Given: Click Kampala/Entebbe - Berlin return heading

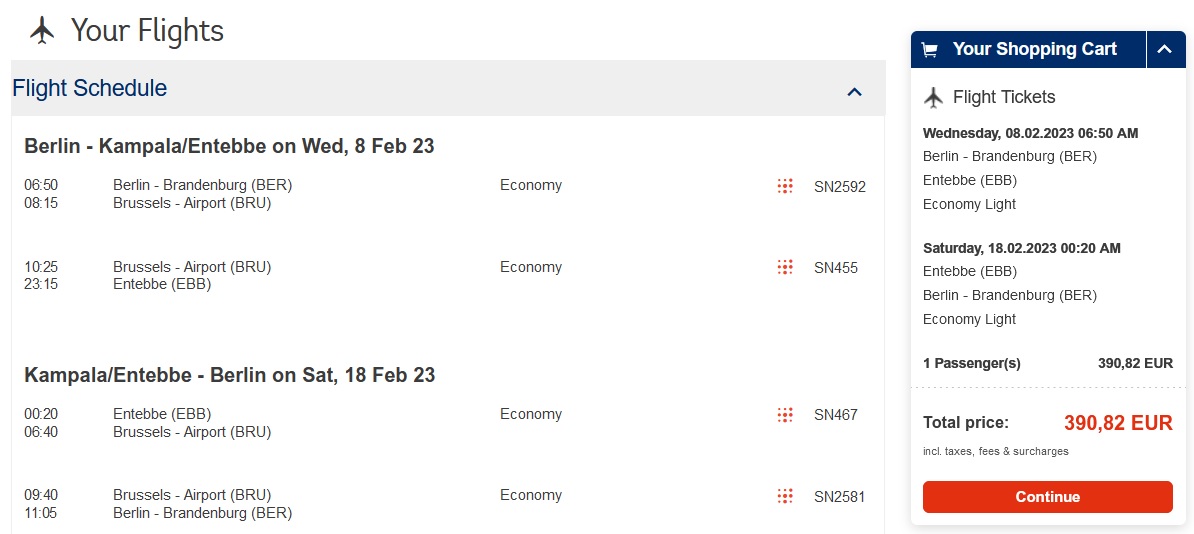Looking at the screenshot, I should coord(229,375).
